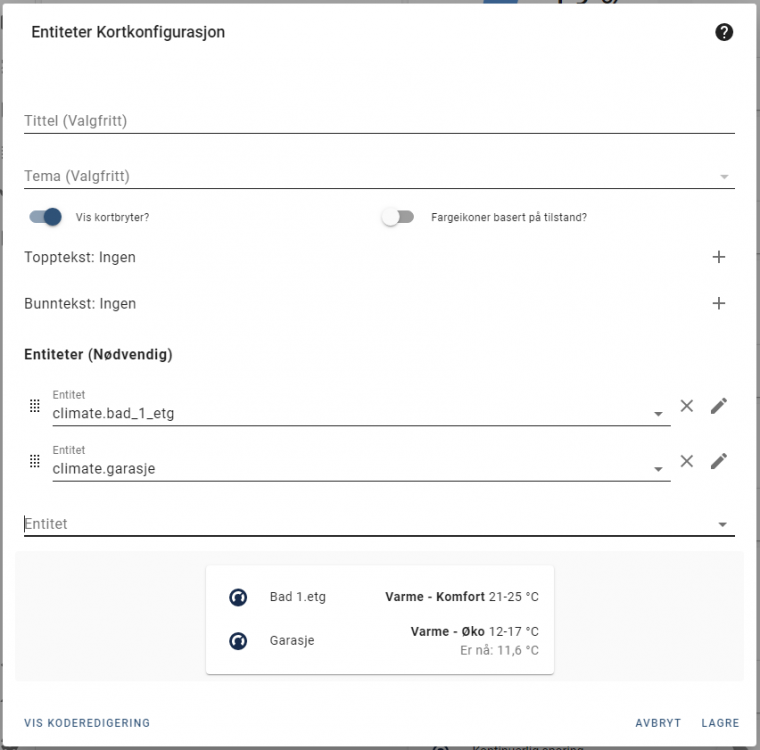This screenshot has width=760, height=750.
Task: Expand the empty Entitet dropdown
Action: click(x=723, y=524)
